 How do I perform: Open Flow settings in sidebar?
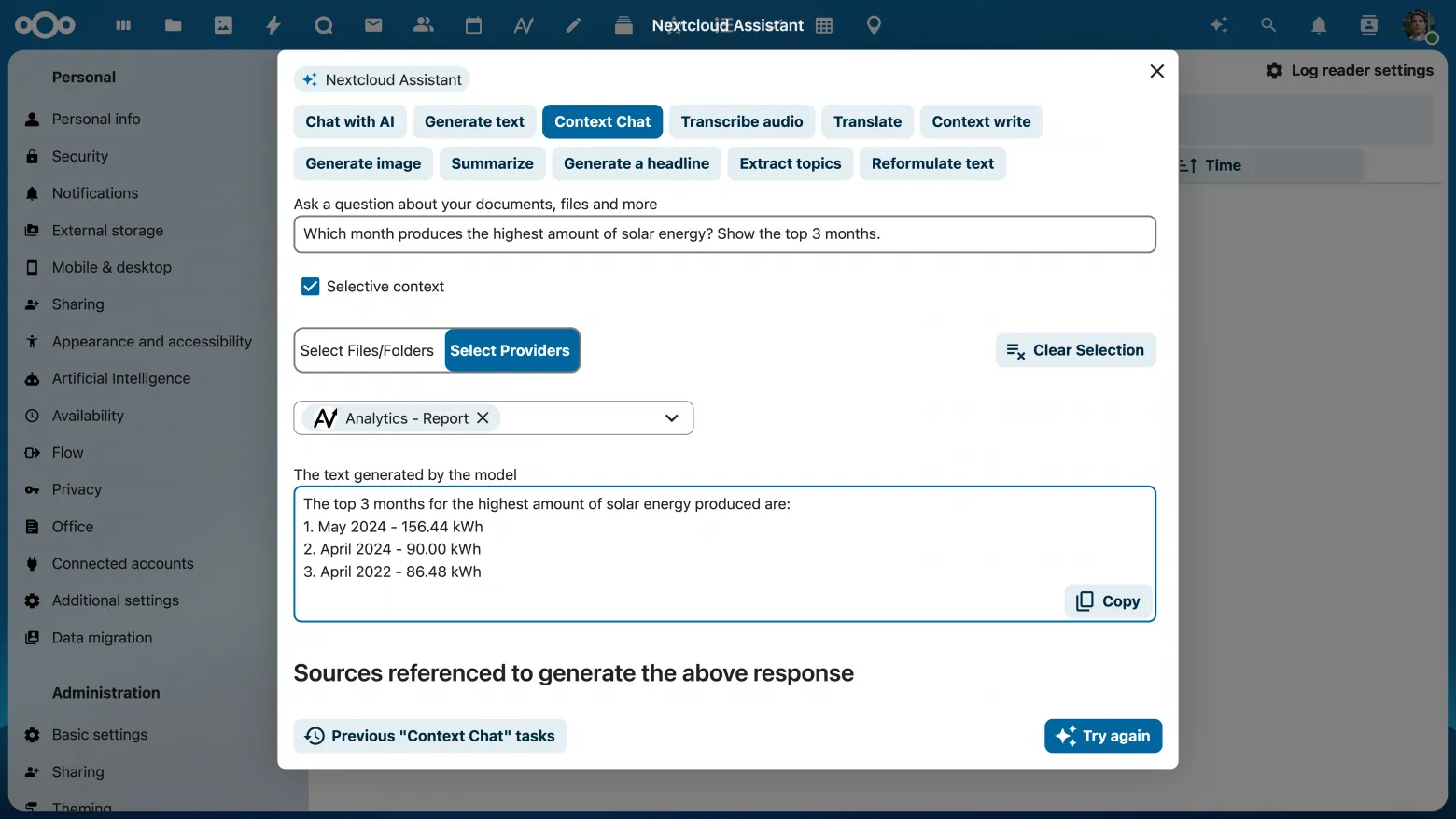[x=68, y=453]
